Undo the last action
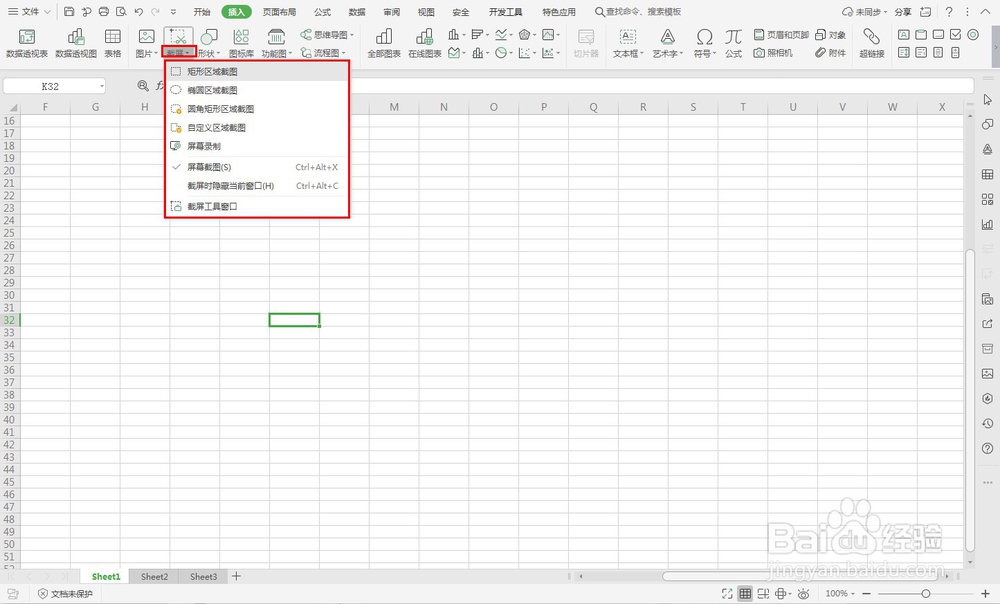Screen dimensions: 1000x604 (138, 11)
